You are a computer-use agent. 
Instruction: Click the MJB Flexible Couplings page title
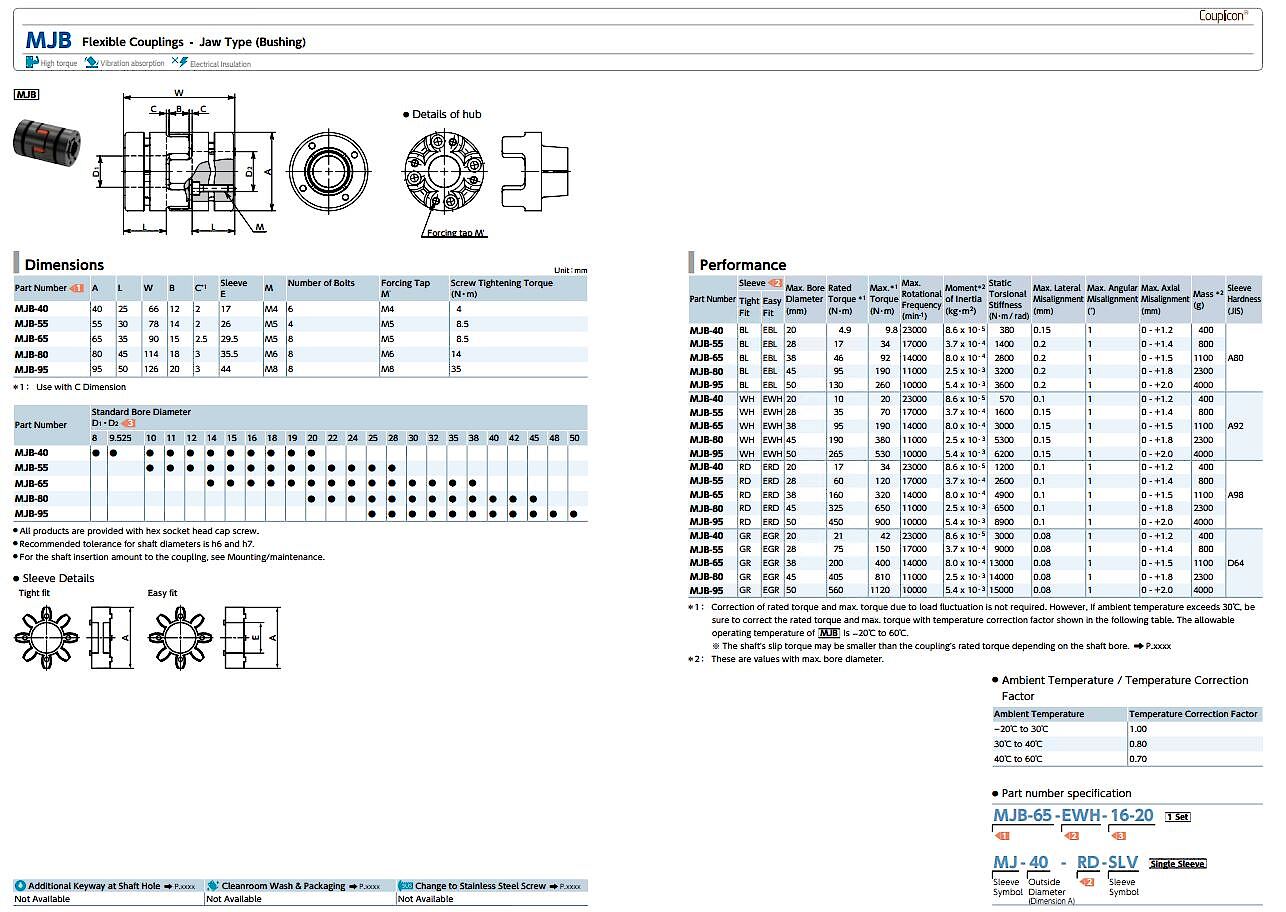(x=165, y=41)
